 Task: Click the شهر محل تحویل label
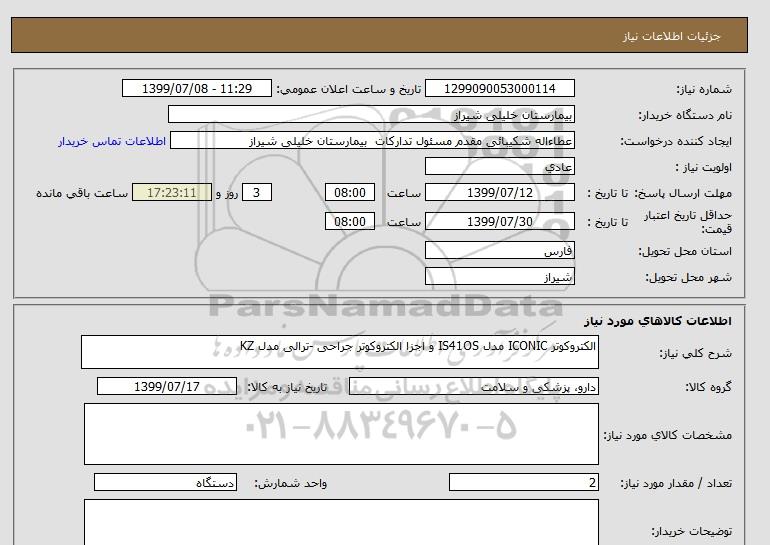688,277
